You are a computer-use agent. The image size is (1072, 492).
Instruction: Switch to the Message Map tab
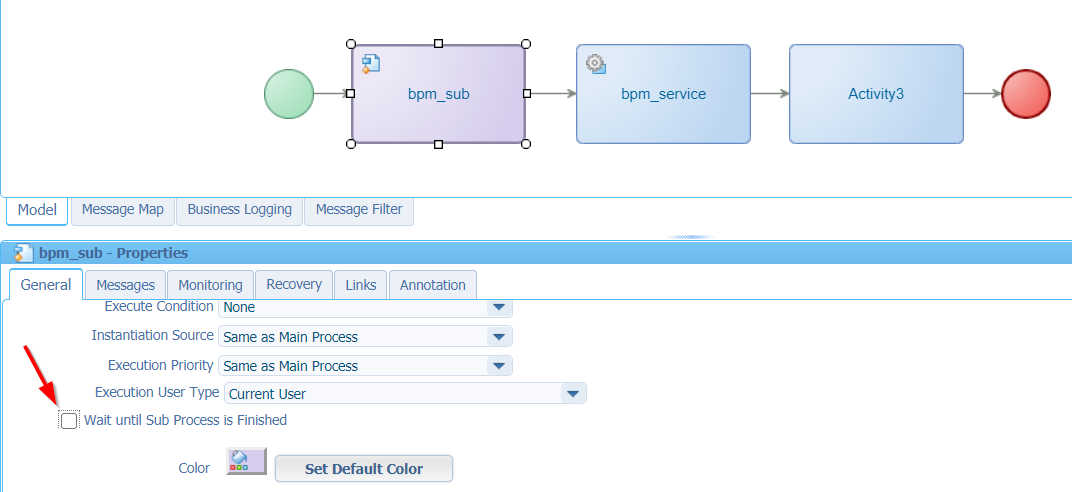[x=123, y=210]
